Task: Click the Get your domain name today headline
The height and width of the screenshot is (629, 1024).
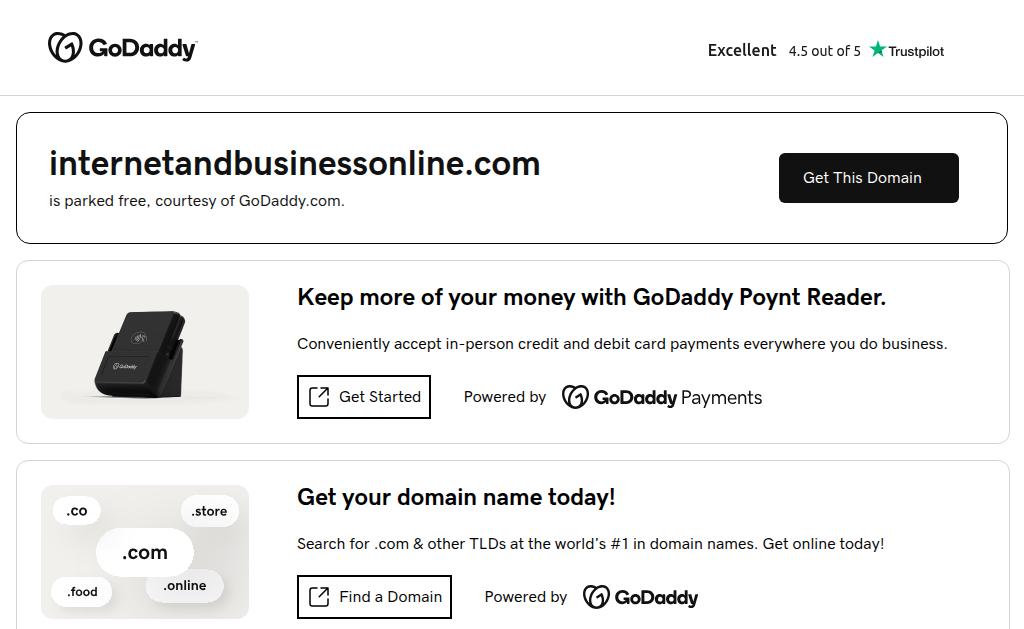Action: pyautogui.click(x=456, y=497)
